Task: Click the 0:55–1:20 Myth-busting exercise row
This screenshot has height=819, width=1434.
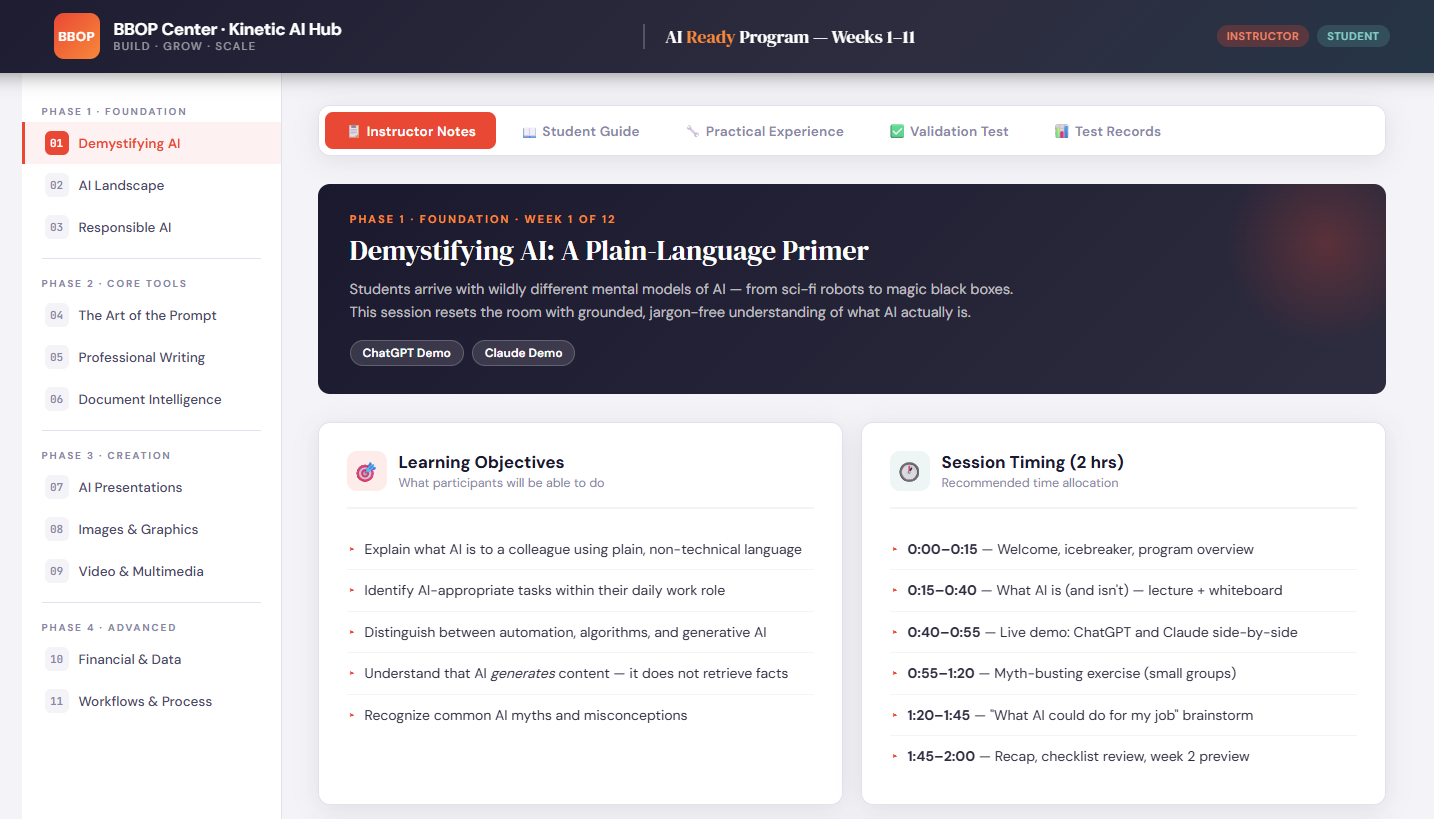Action: click(x=1123, y=673)
